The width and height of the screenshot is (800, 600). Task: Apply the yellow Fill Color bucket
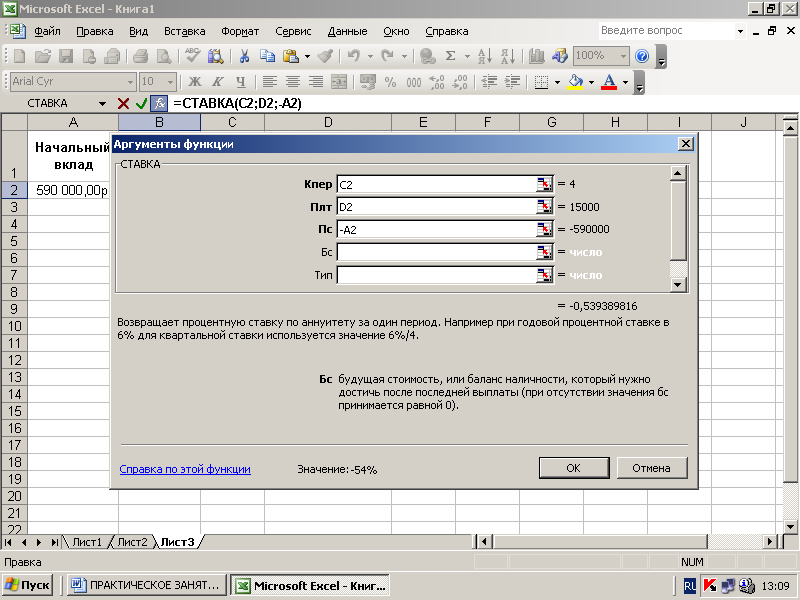click(x=576, y=82)
